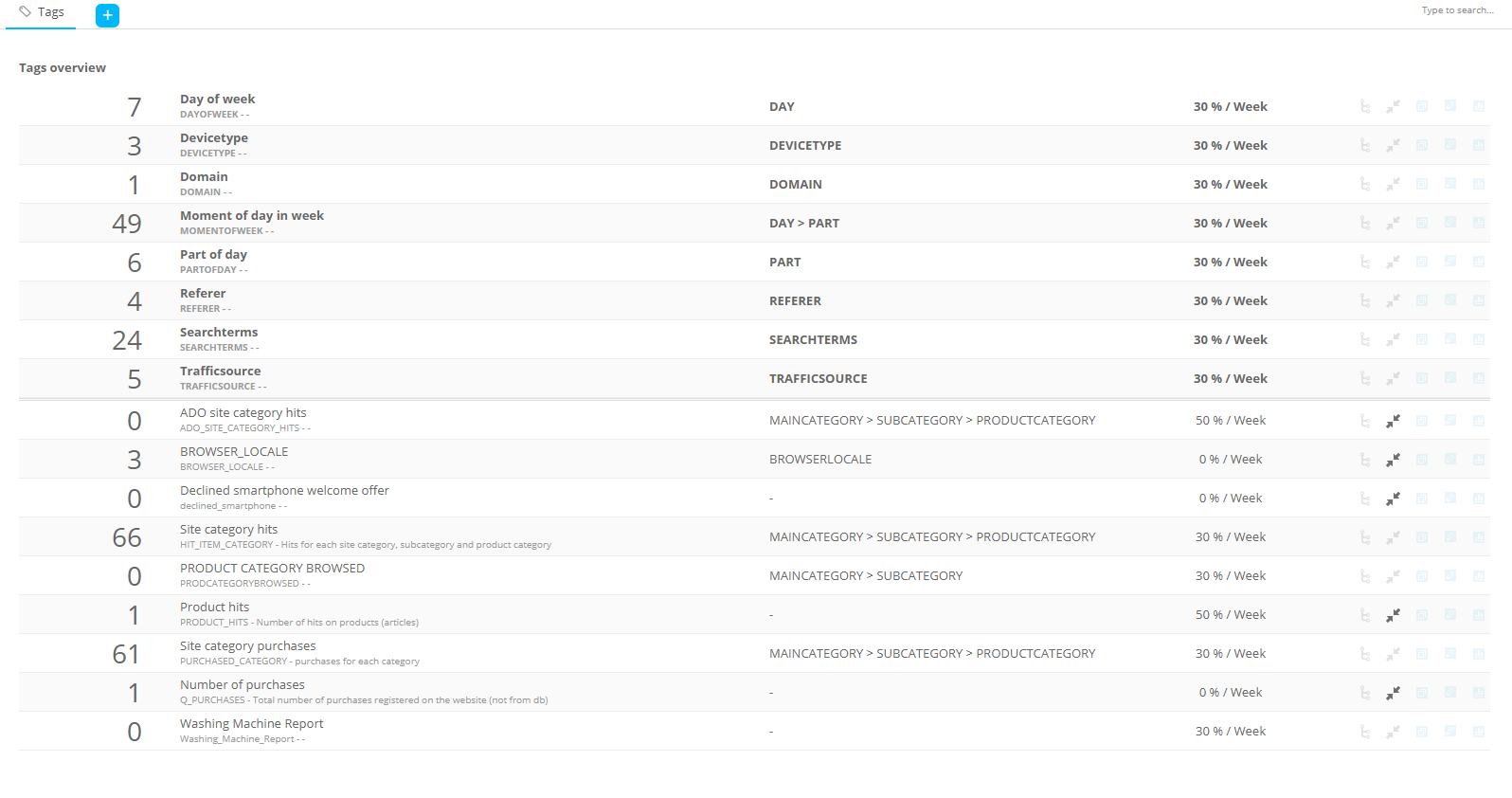Toggle collapse arrows for Product hits row
Viewport: 1512px width, 798px height.
pyautogui.click(x=1394, y=615)
